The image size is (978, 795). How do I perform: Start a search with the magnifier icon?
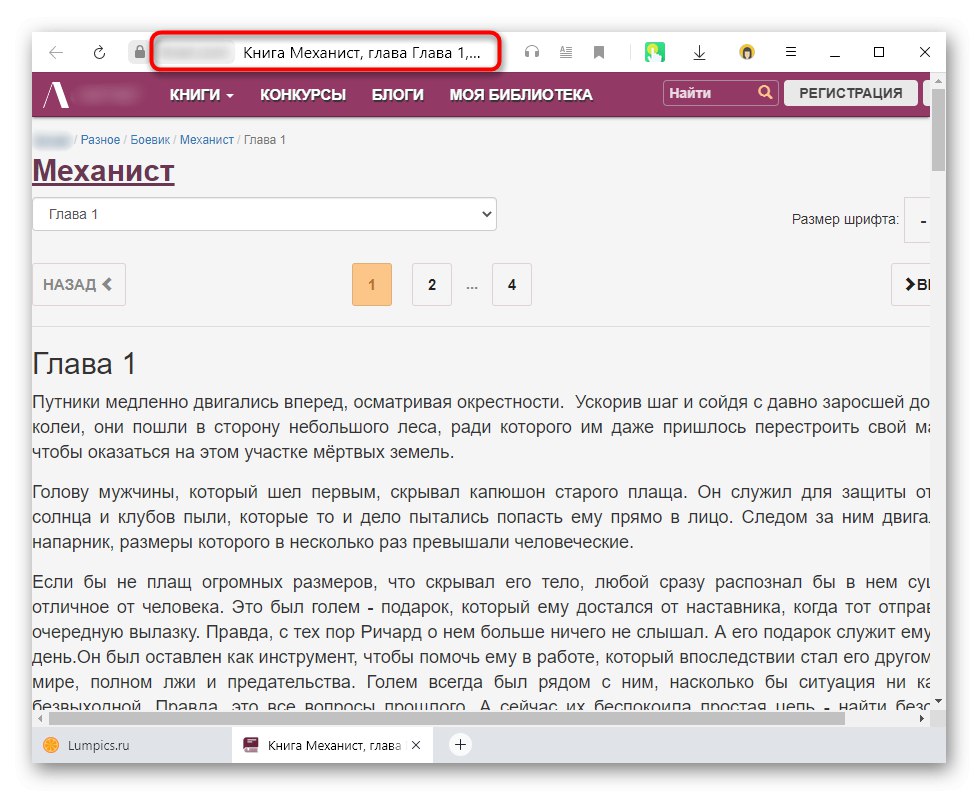767,92
